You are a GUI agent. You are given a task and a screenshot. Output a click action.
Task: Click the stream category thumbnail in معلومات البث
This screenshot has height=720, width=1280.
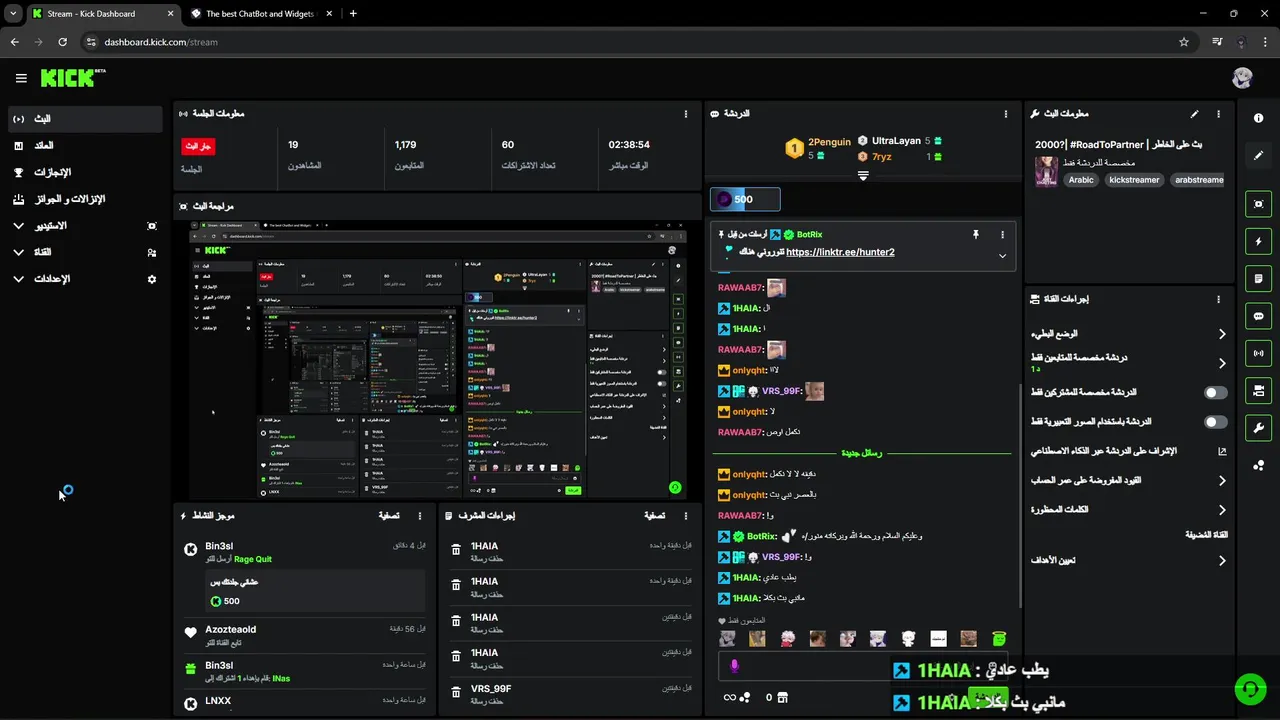[1046, 171]
